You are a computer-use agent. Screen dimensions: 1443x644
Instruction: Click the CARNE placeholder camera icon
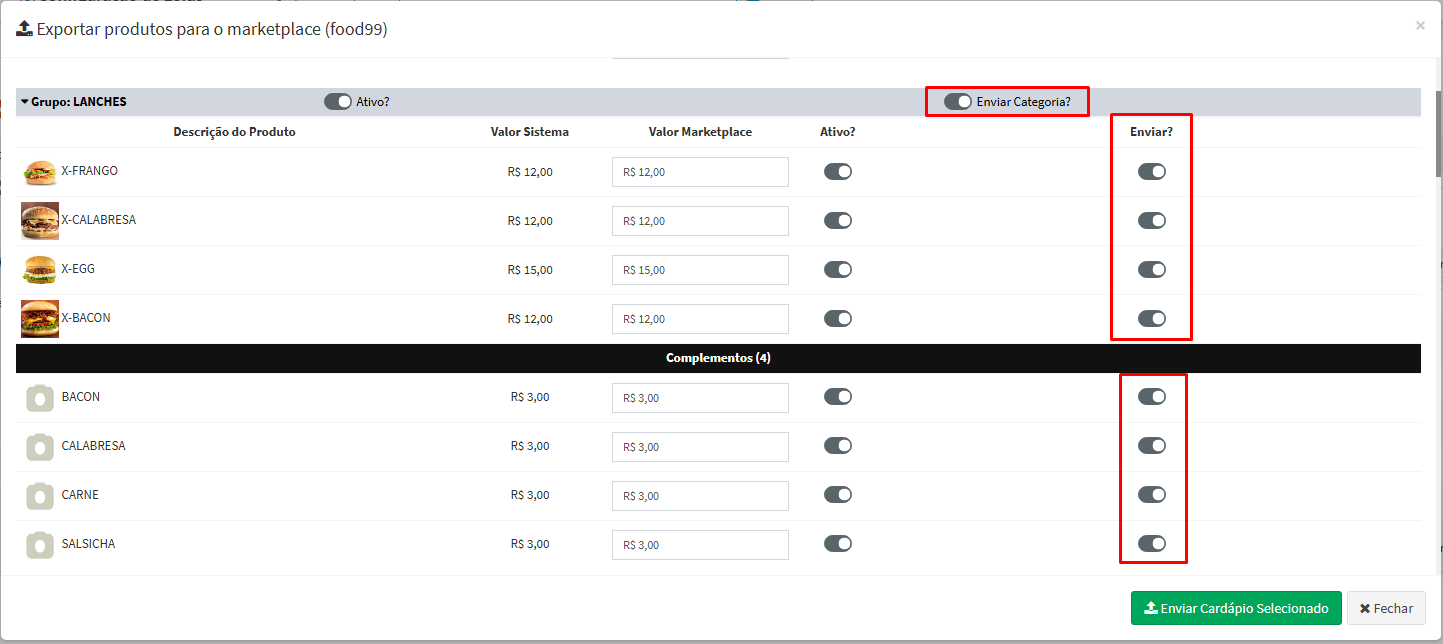[x=40, y=496]
